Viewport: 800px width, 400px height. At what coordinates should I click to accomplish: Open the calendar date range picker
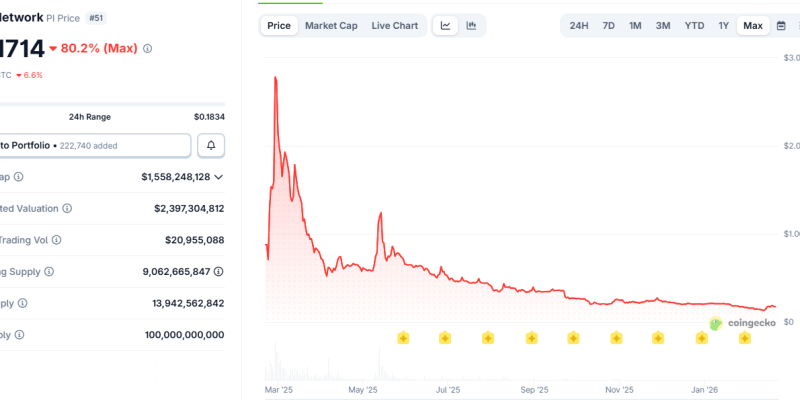[x=781, y=25]
